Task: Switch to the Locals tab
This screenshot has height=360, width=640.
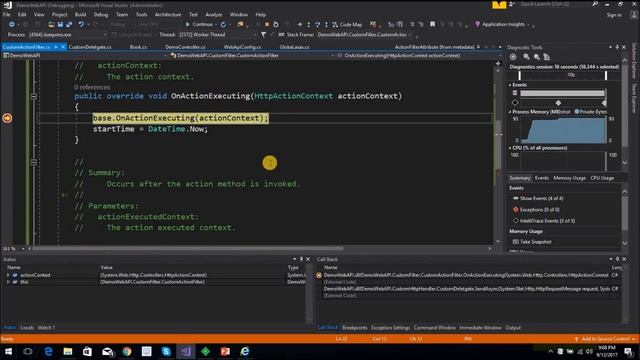Action: point(27,327)
